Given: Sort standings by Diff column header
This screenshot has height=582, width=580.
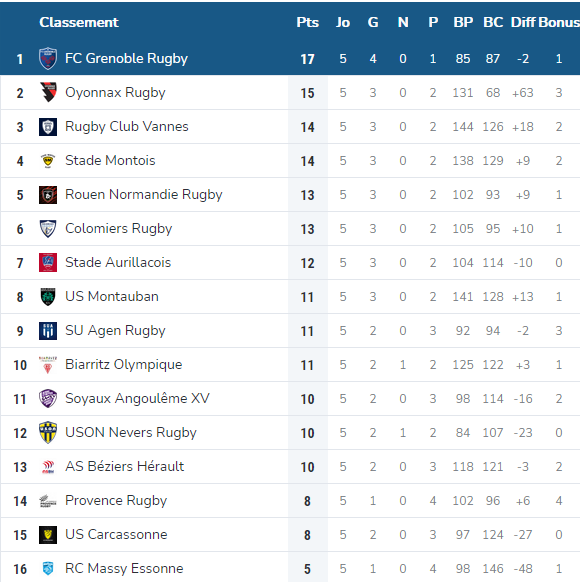Looking at the screenshot, I should tap(523, 22).
